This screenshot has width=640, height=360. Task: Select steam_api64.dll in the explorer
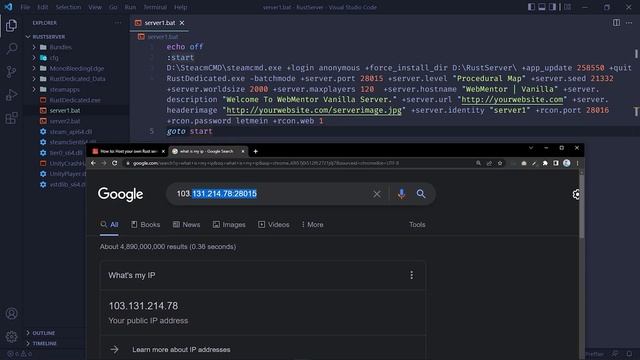(71, 132)
